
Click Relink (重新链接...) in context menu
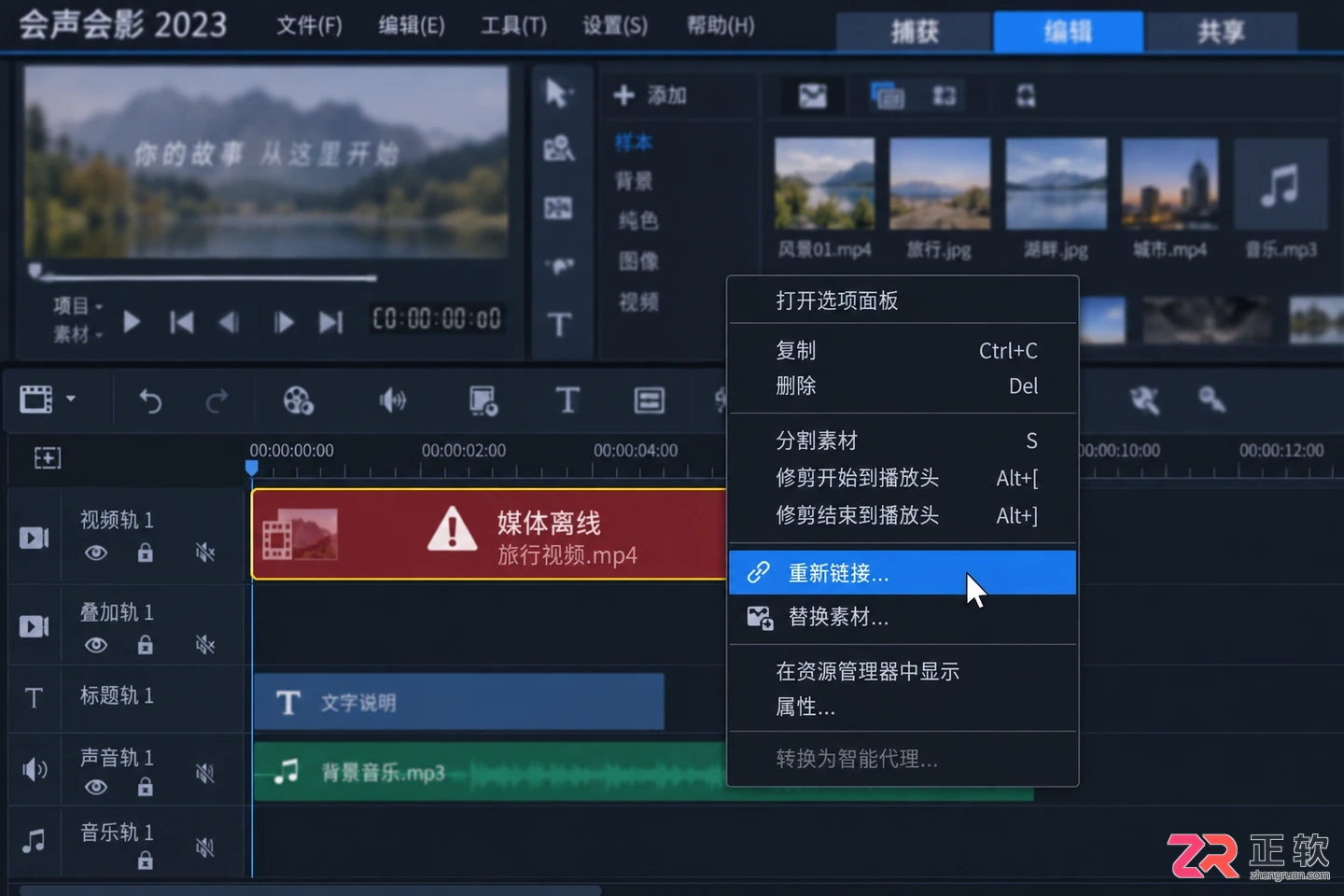(902, 572)
